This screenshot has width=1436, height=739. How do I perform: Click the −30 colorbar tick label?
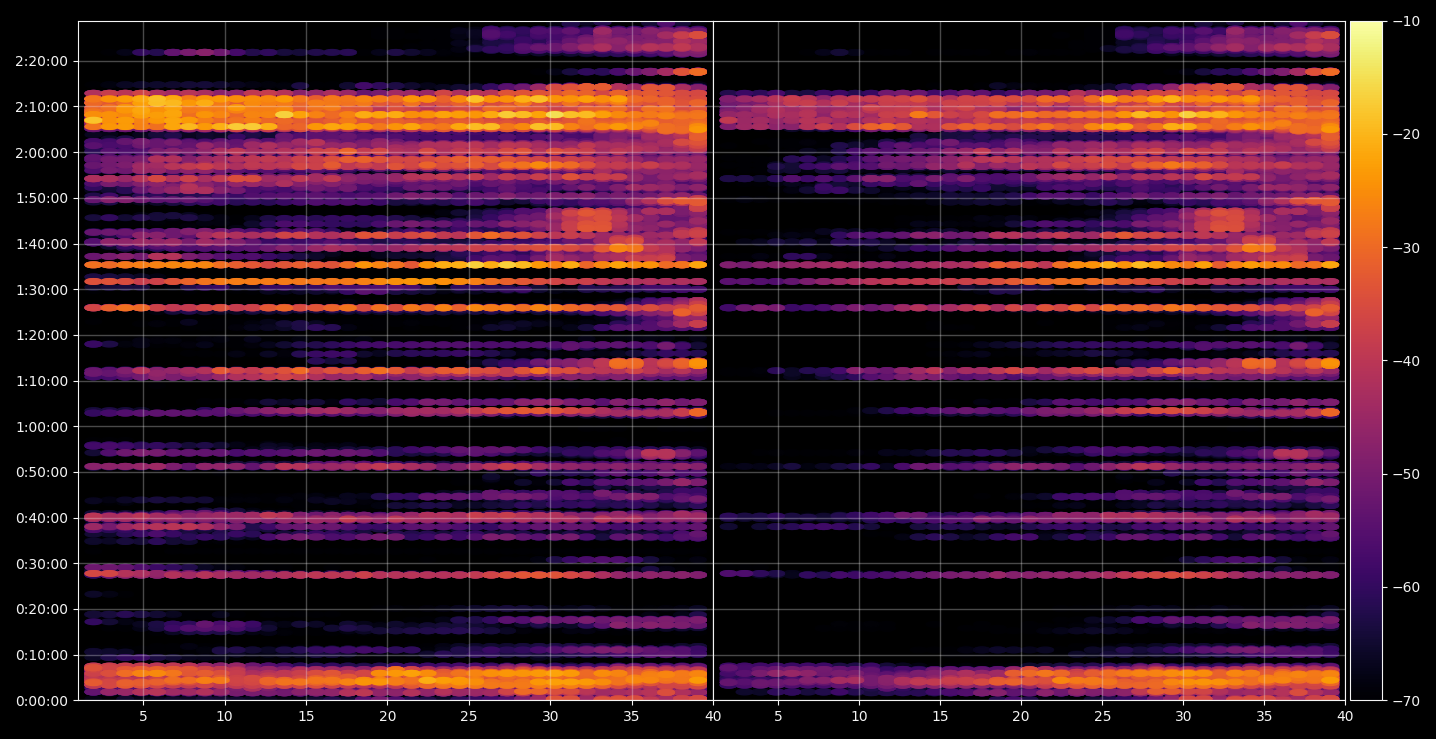tap(1406, 248)
